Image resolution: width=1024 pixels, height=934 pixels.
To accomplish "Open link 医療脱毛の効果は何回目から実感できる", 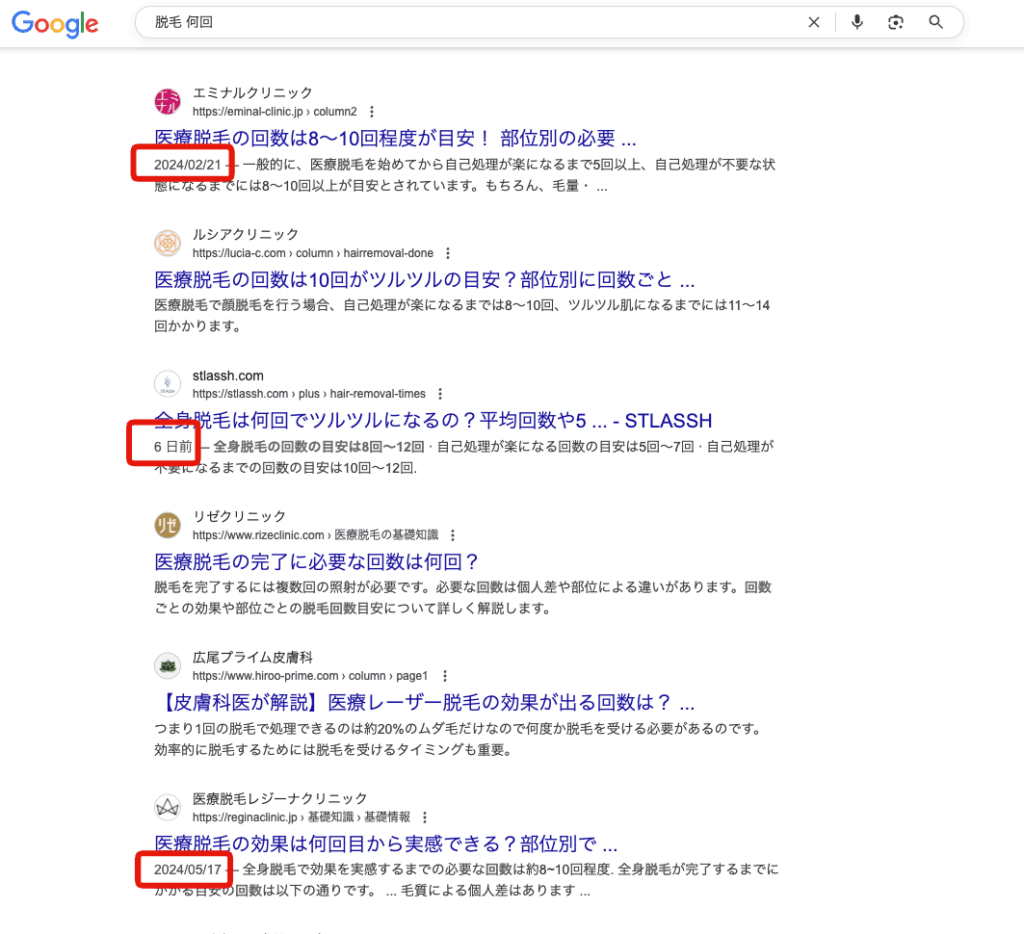I will click(386, 843).
